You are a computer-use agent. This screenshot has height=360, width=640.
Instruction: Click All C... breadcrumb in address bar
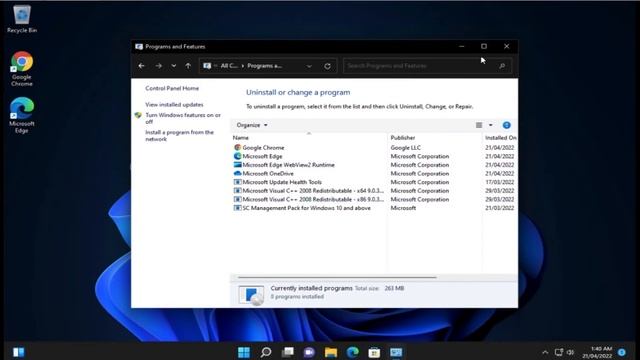click(x=229, y=66)
